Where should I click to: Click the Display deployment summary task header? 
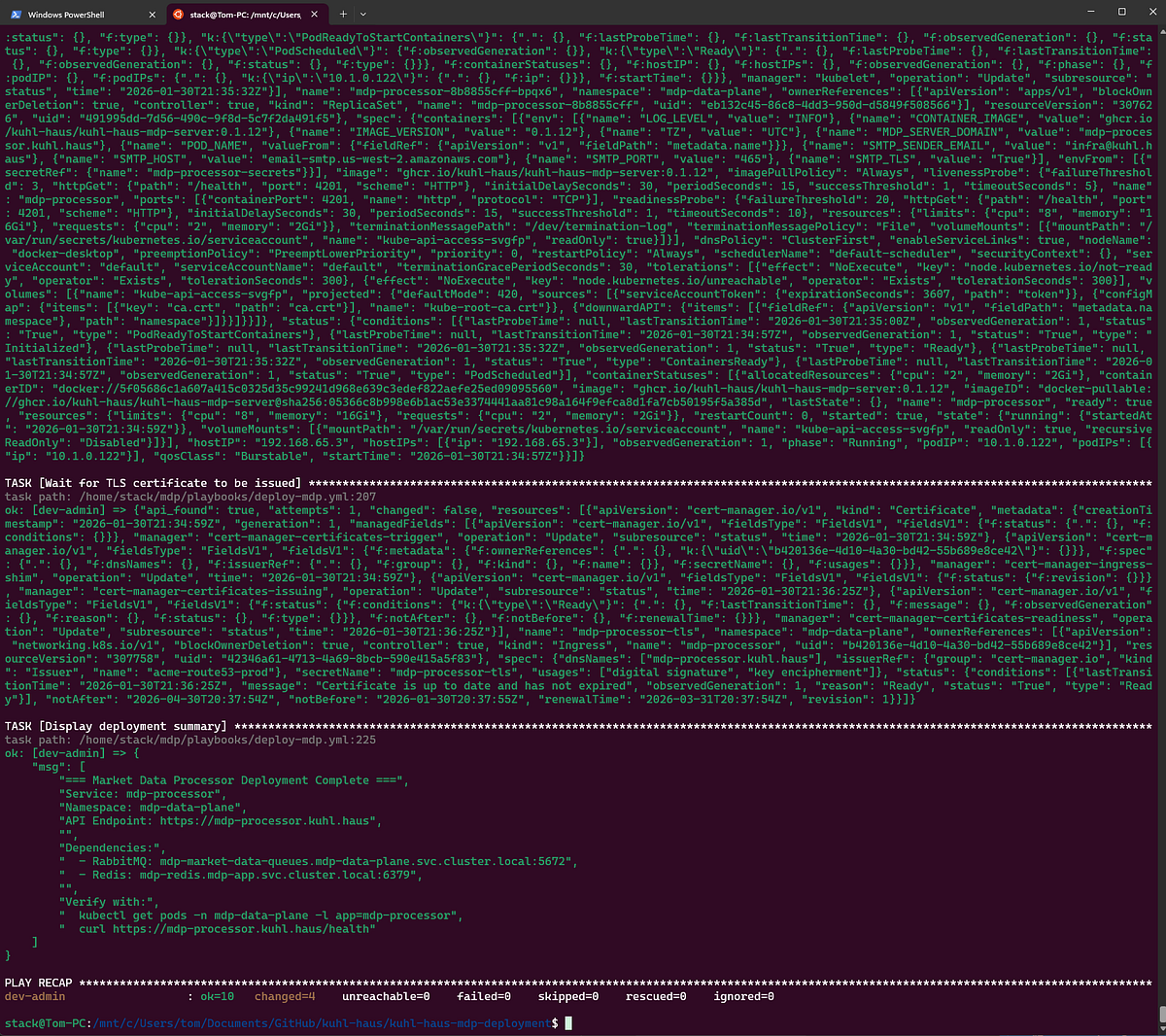pos(116,726)
